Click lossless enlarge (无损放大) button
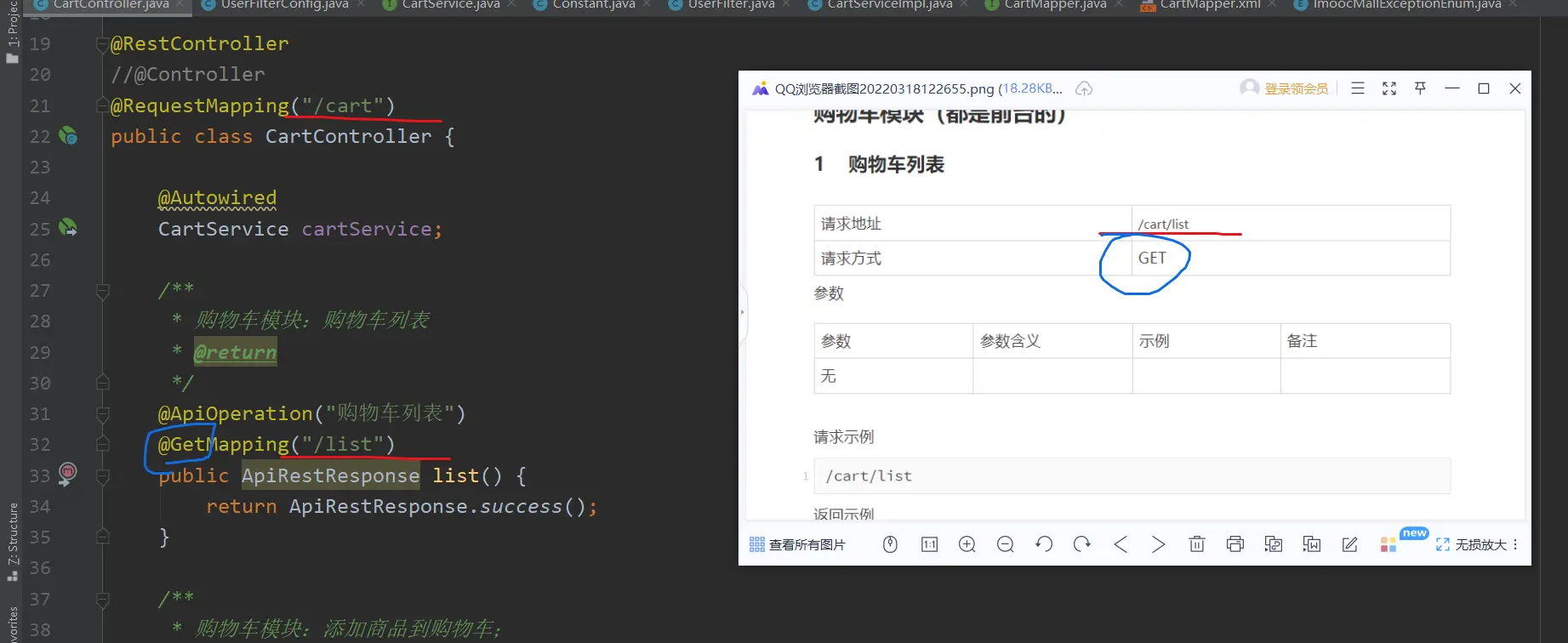 click(1472, 544)
